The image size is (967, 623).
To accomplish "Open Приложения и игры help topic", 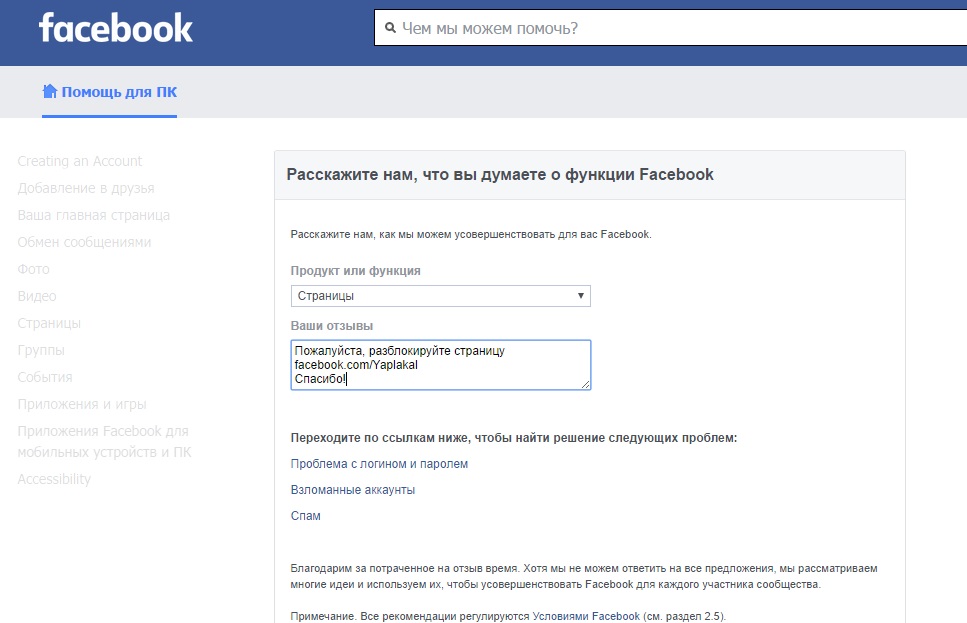I will point(82,404).
